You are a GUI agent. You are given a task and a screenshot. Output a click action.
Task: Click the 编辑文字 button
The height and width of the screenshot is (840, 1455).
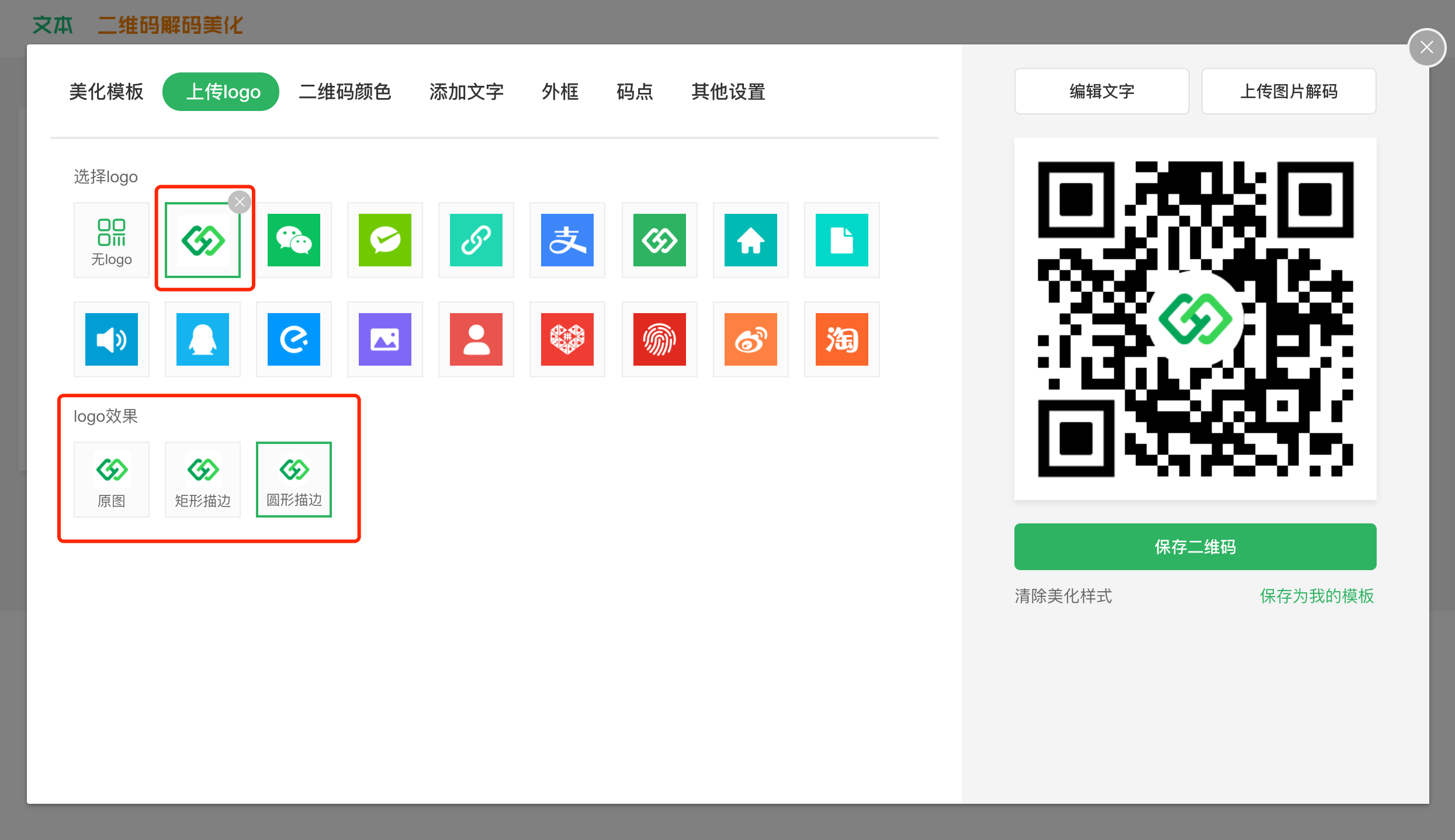[x=1102, y=91]
